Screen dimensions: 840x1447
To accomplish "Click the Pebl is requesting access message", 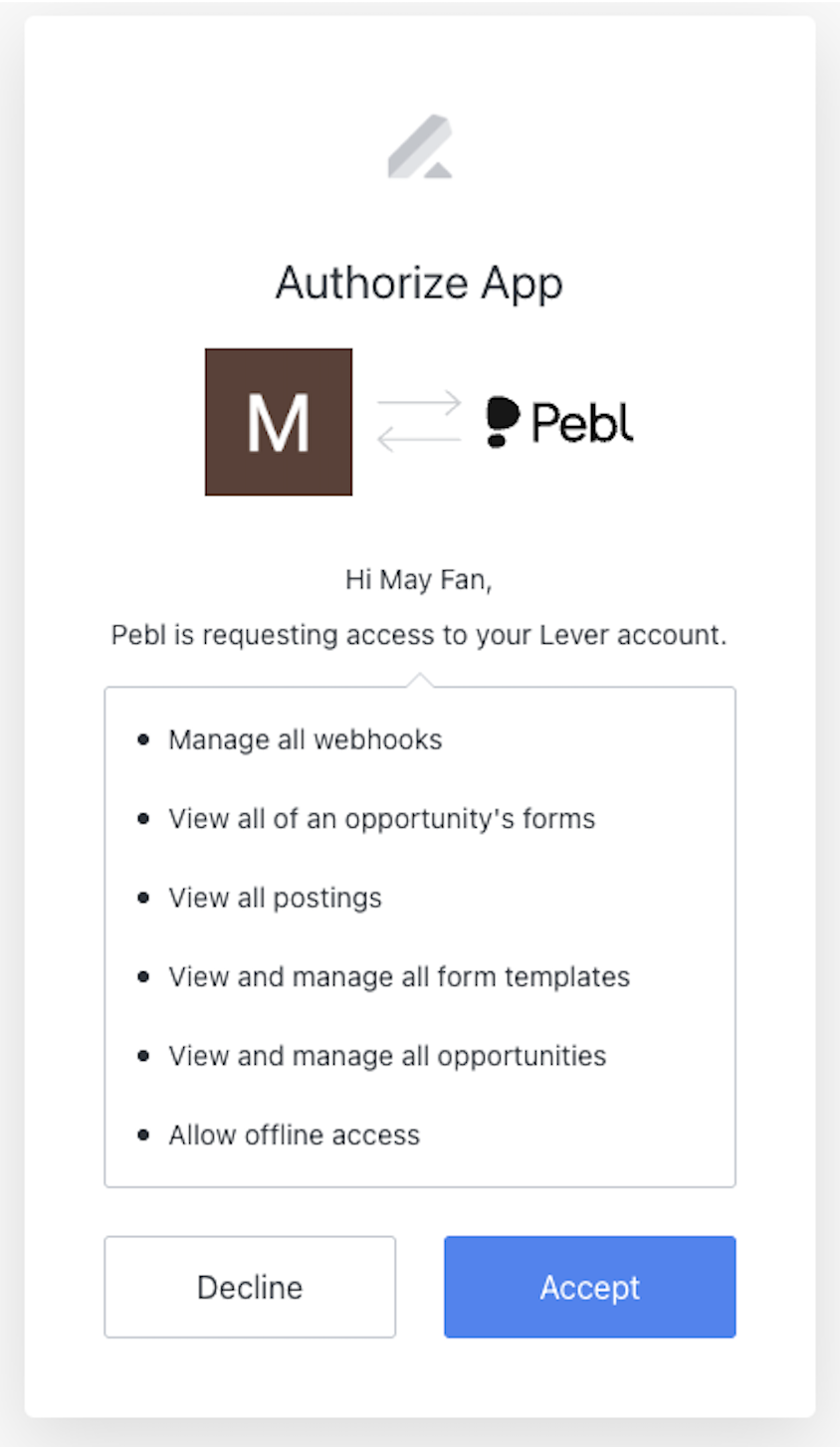I will tap(419, 635).
